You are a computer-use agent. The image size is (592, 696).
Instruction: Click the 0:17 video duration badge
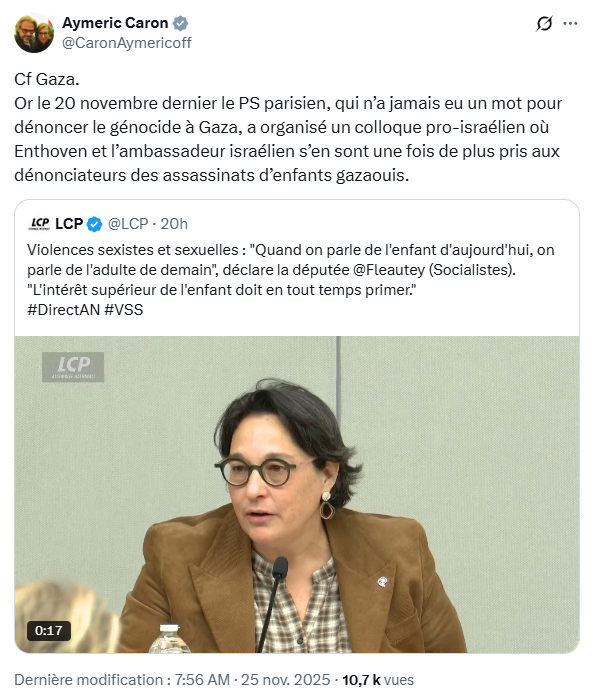click(x=49, y=630)
